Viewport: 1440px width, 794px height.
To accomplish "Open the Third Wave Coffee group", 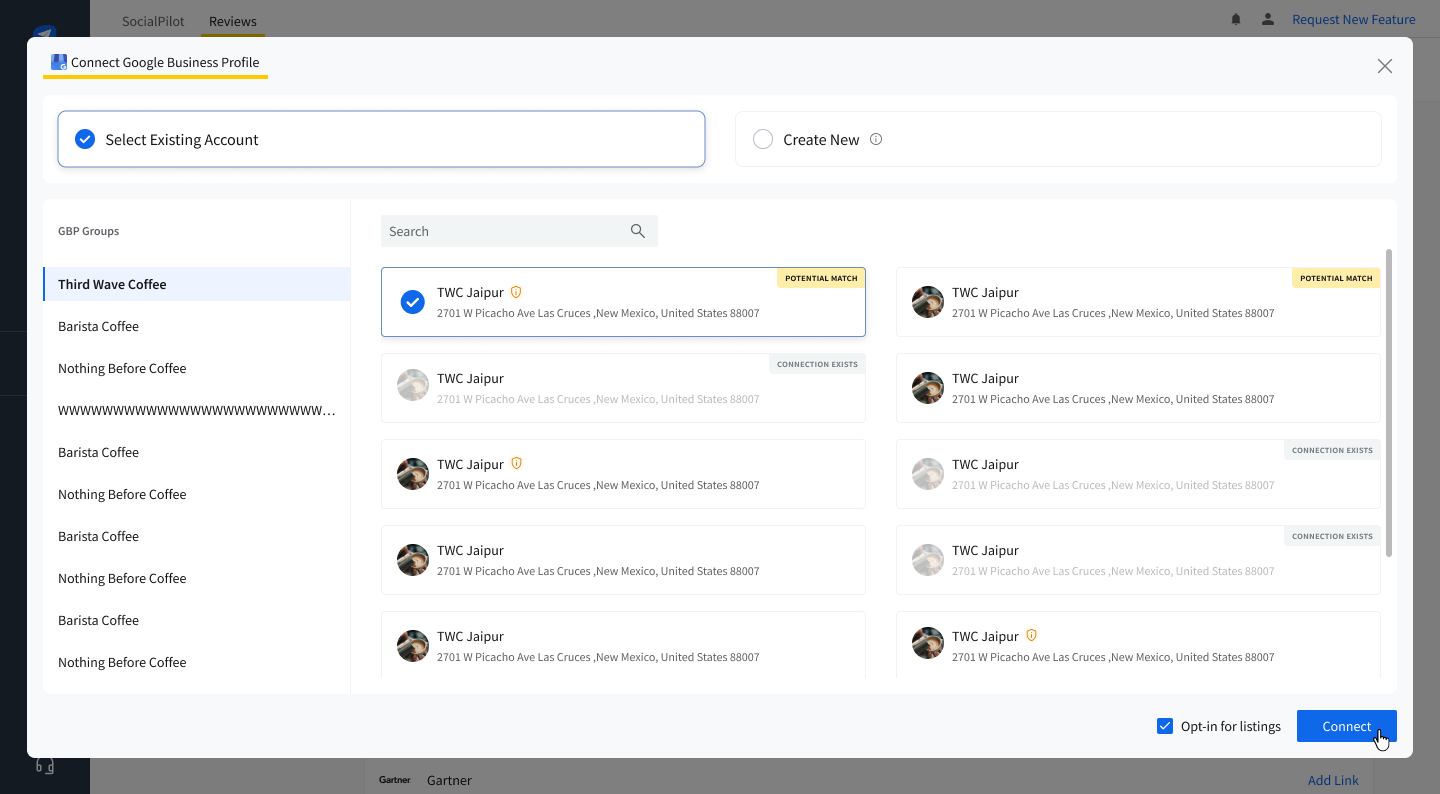I will 197,284.
